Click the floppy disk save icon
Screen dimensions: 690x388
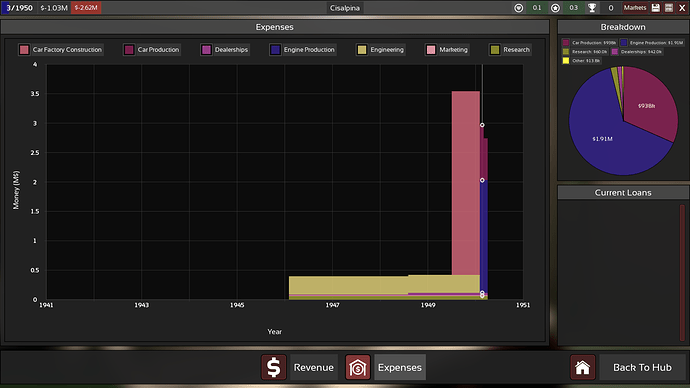[656, 7]
